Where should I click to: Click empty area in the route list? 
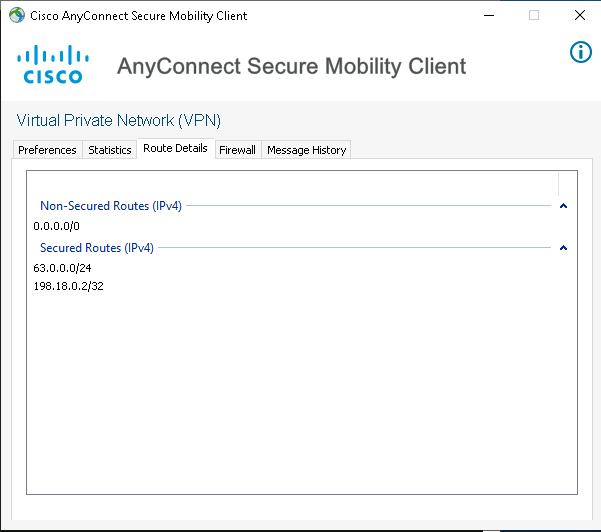pyautogui.click(x=300, y=400)
